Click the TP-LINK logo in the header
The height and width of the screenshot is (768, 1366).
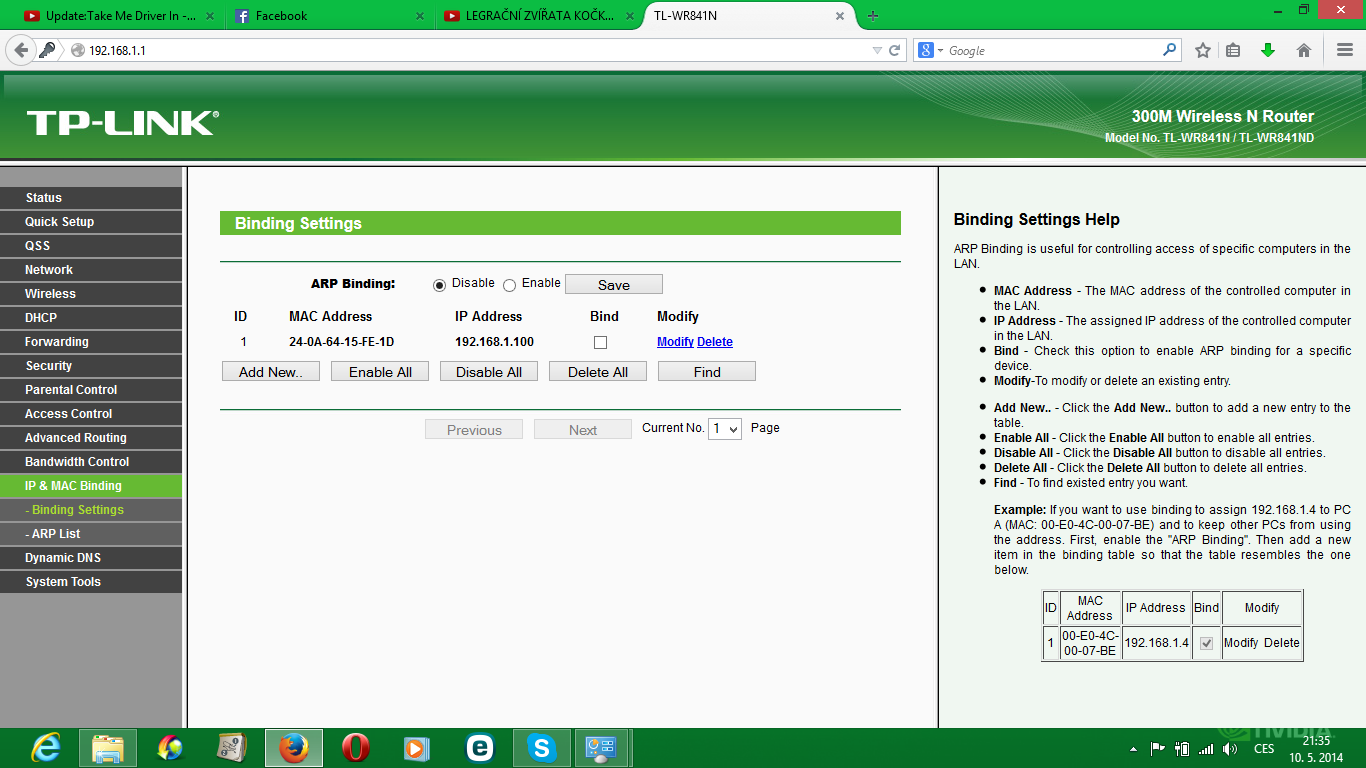(122, 123)
